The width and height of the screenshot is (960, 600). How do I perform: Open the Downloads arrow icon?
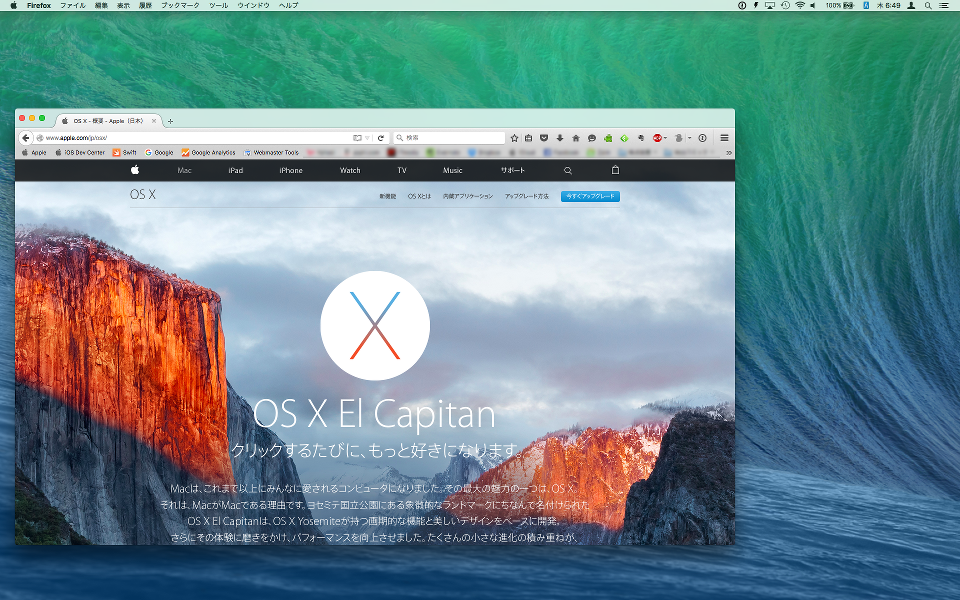tap(560, 138)
